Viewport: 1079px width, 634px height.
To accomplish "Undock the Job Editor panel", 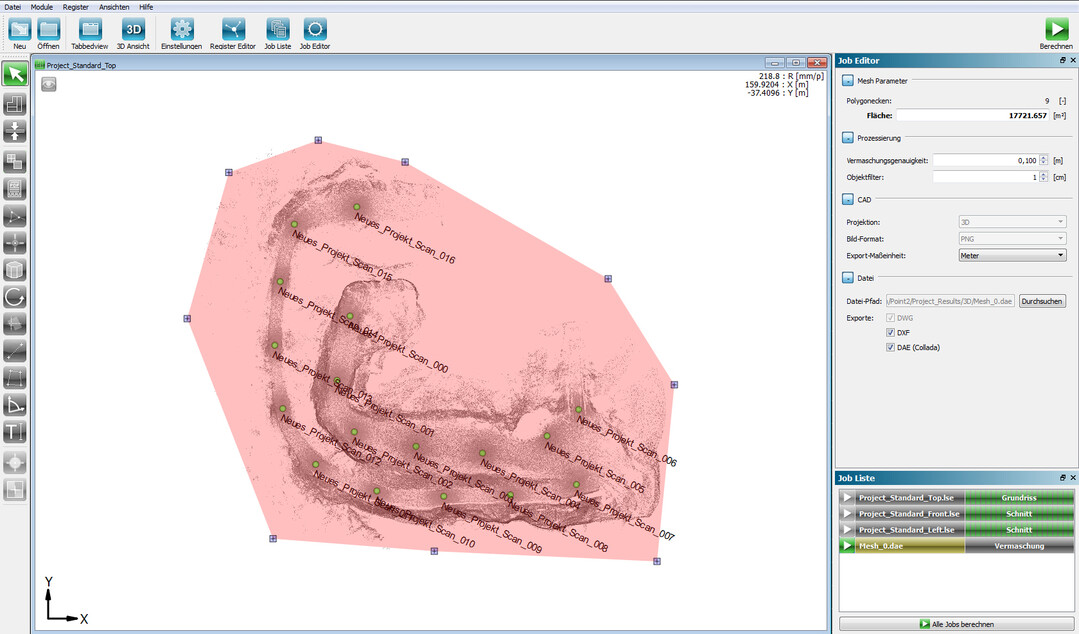I will [1062, 61].
